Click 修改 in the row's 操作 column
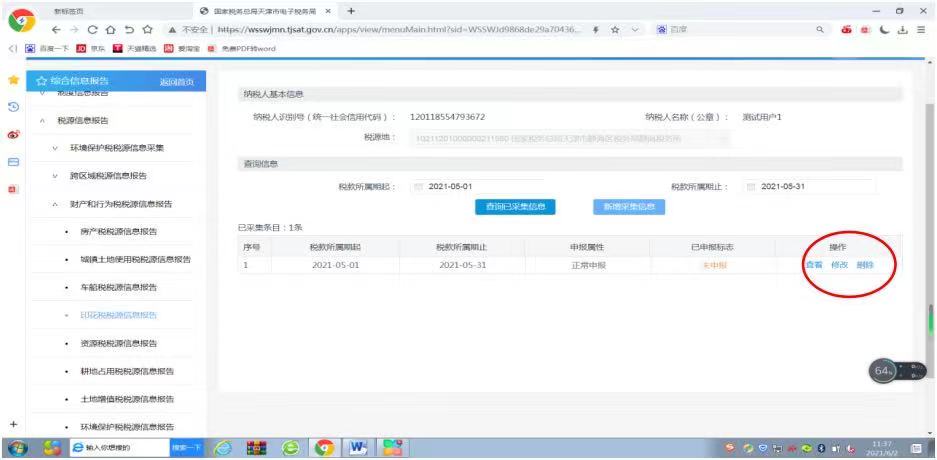This screenshot has width=937, height=460. (x=839, y=265)
